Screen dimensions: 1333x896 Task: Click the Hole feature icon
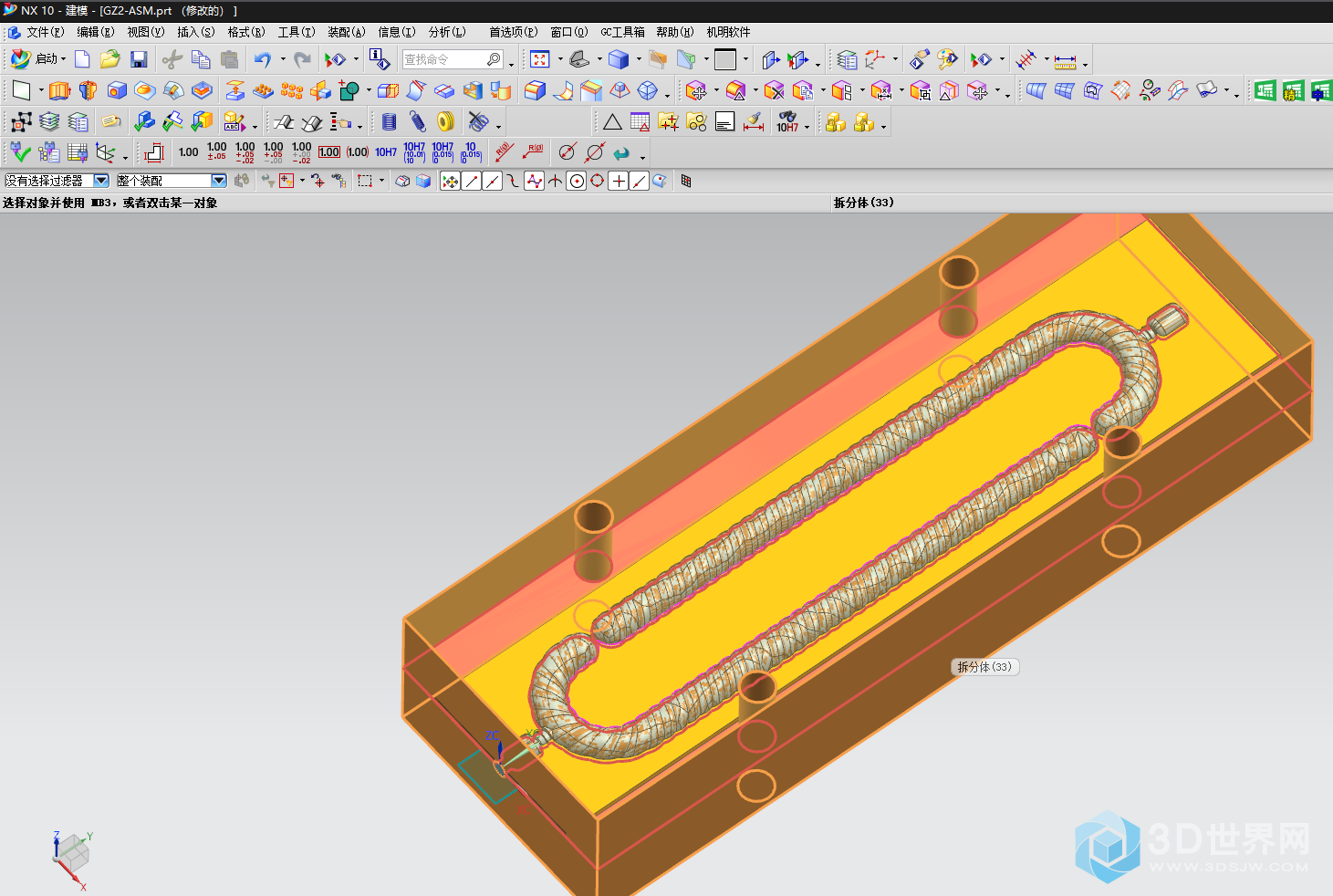click(117, 90)
